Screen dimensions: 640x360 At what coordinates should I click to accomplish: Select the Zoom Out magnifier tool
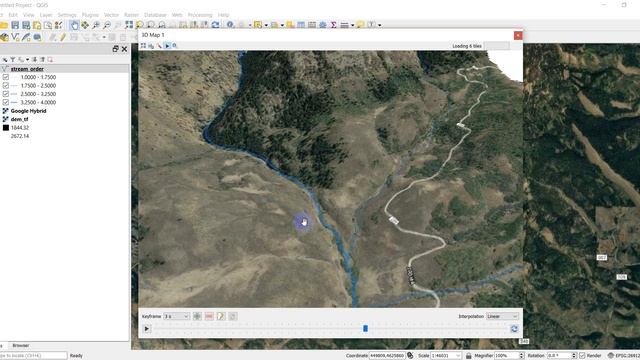[107, 25]
